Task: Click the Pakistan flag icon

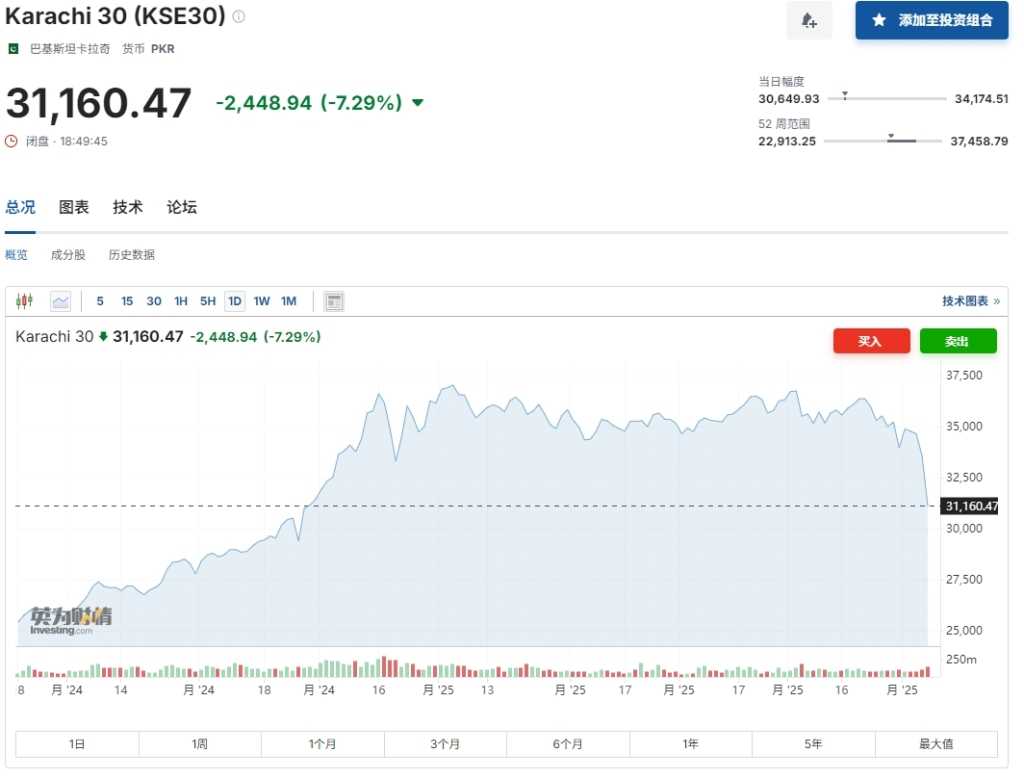Action: [x=13, y=48]
